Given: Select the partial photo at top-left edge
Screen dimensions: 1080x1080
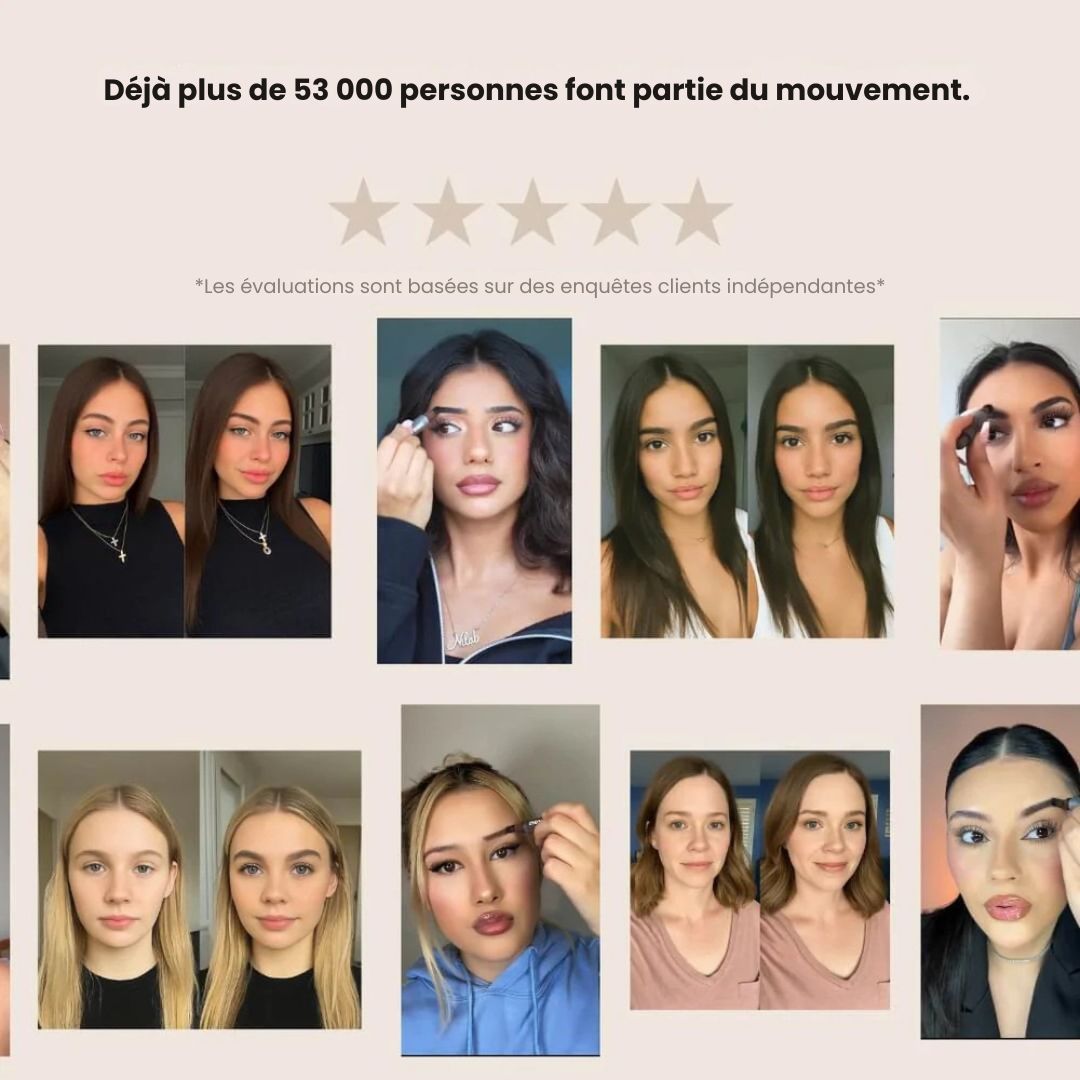Looking at the screenshot, I should click(4, 511).
